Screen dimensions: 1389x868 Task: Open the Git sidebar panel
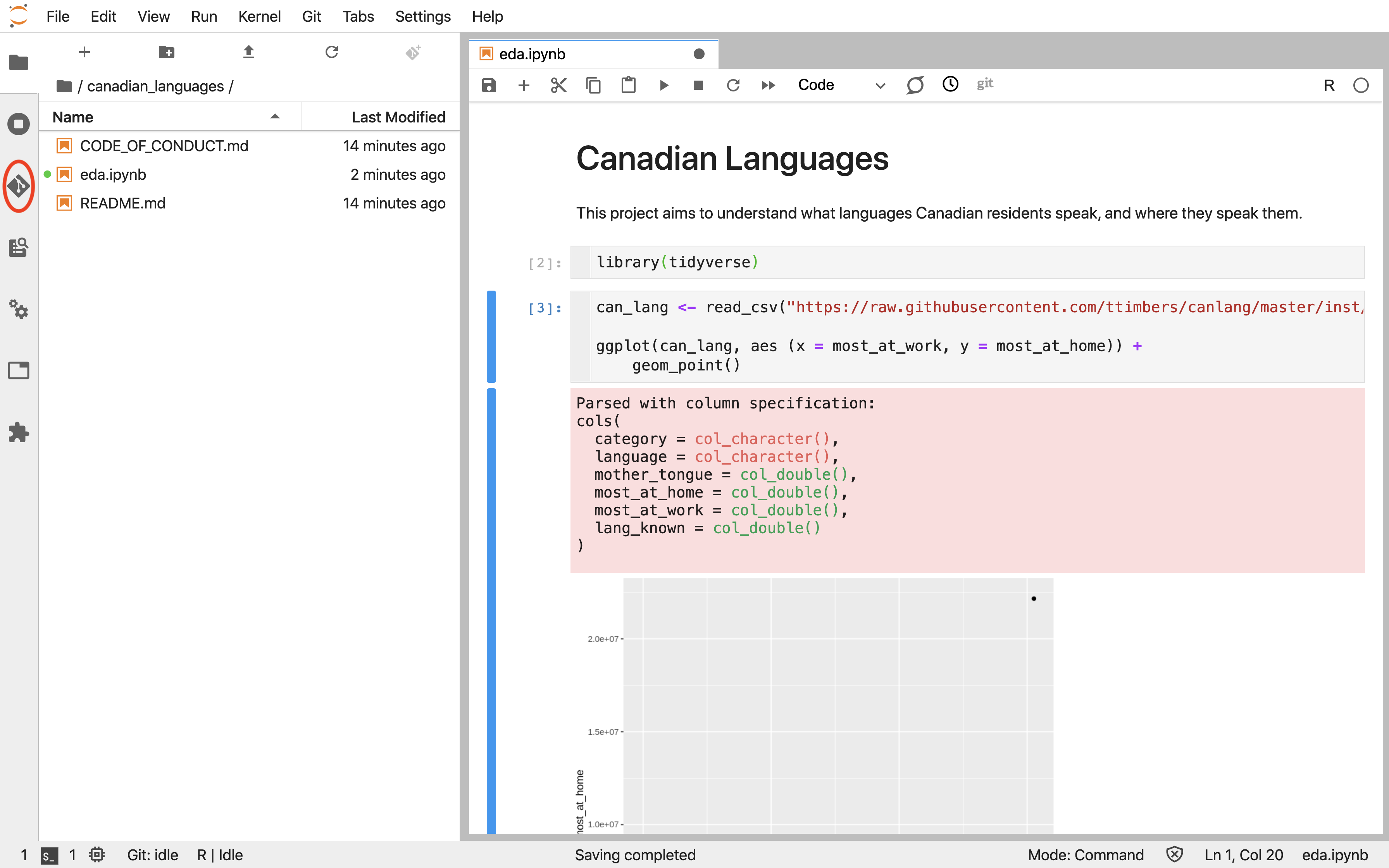[x=18, y=186]
